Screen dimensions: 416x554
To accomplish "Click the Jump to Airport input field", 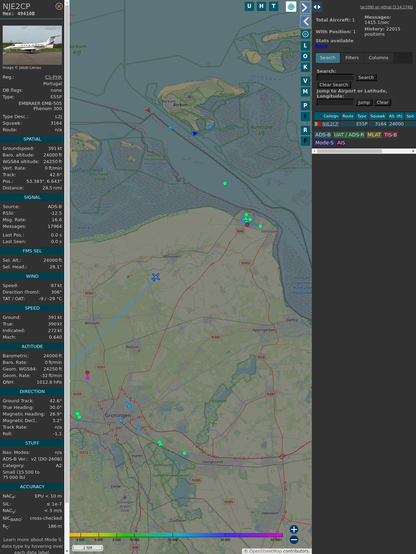I will tap(335, 102).
